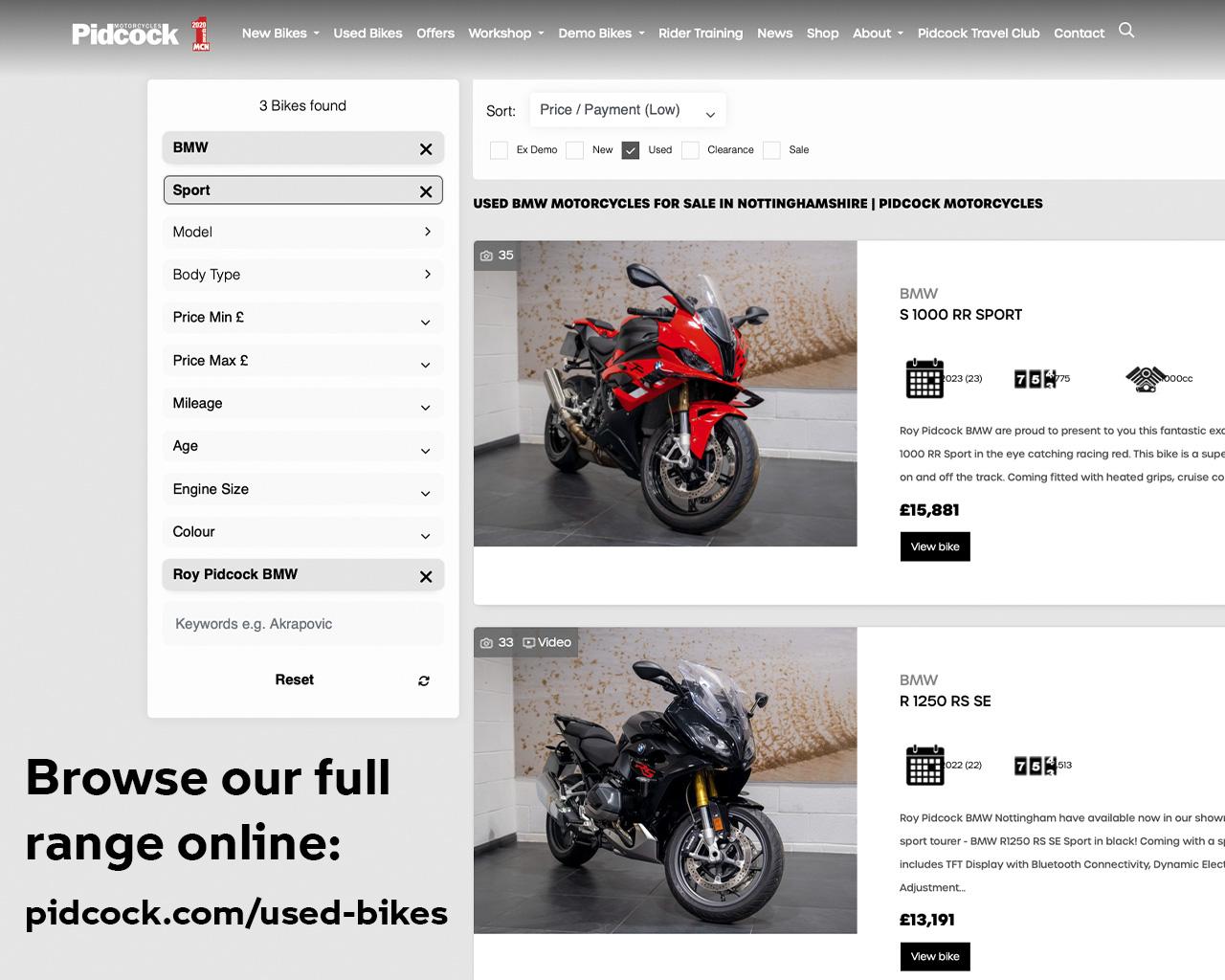Screen dimensions: 1225x980
Task: Click View bike for S 1000 RR Sport
Action: pos(935,546)
